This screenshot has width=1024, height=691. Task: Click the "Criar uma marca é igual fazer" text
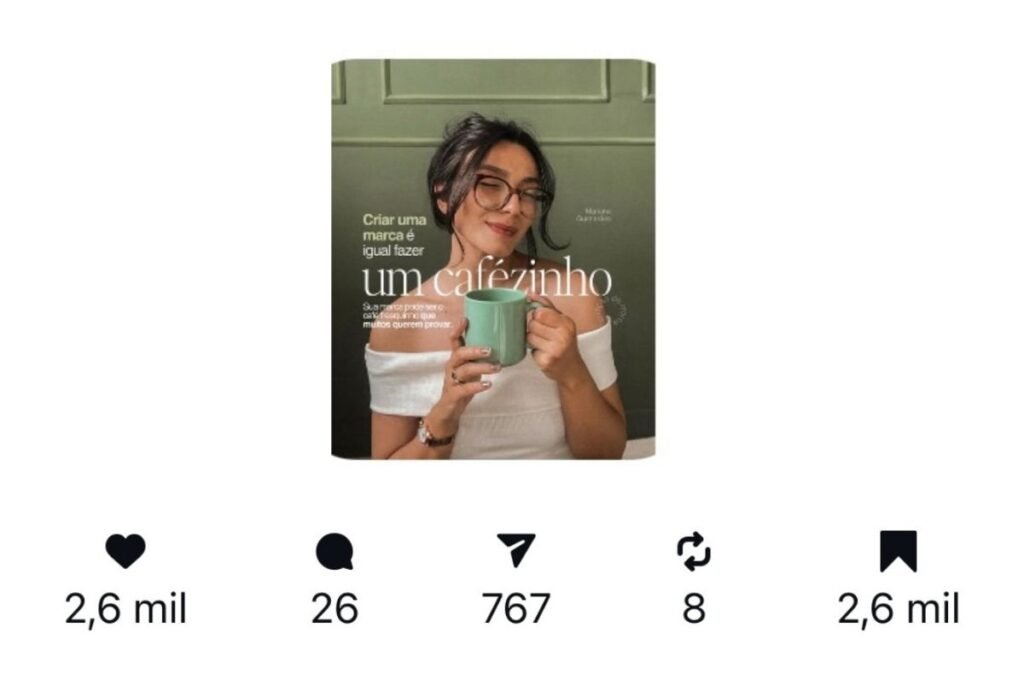(x=394, y=235)
